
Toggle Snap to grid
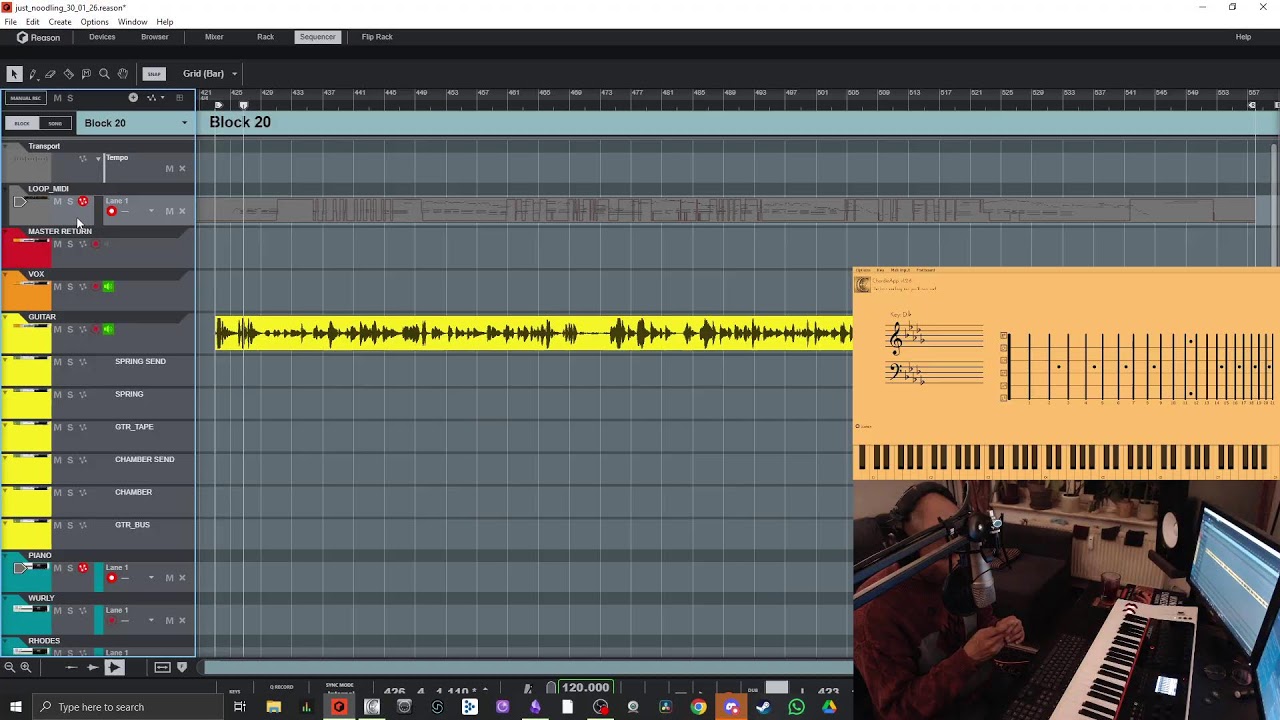coord(154,74)
